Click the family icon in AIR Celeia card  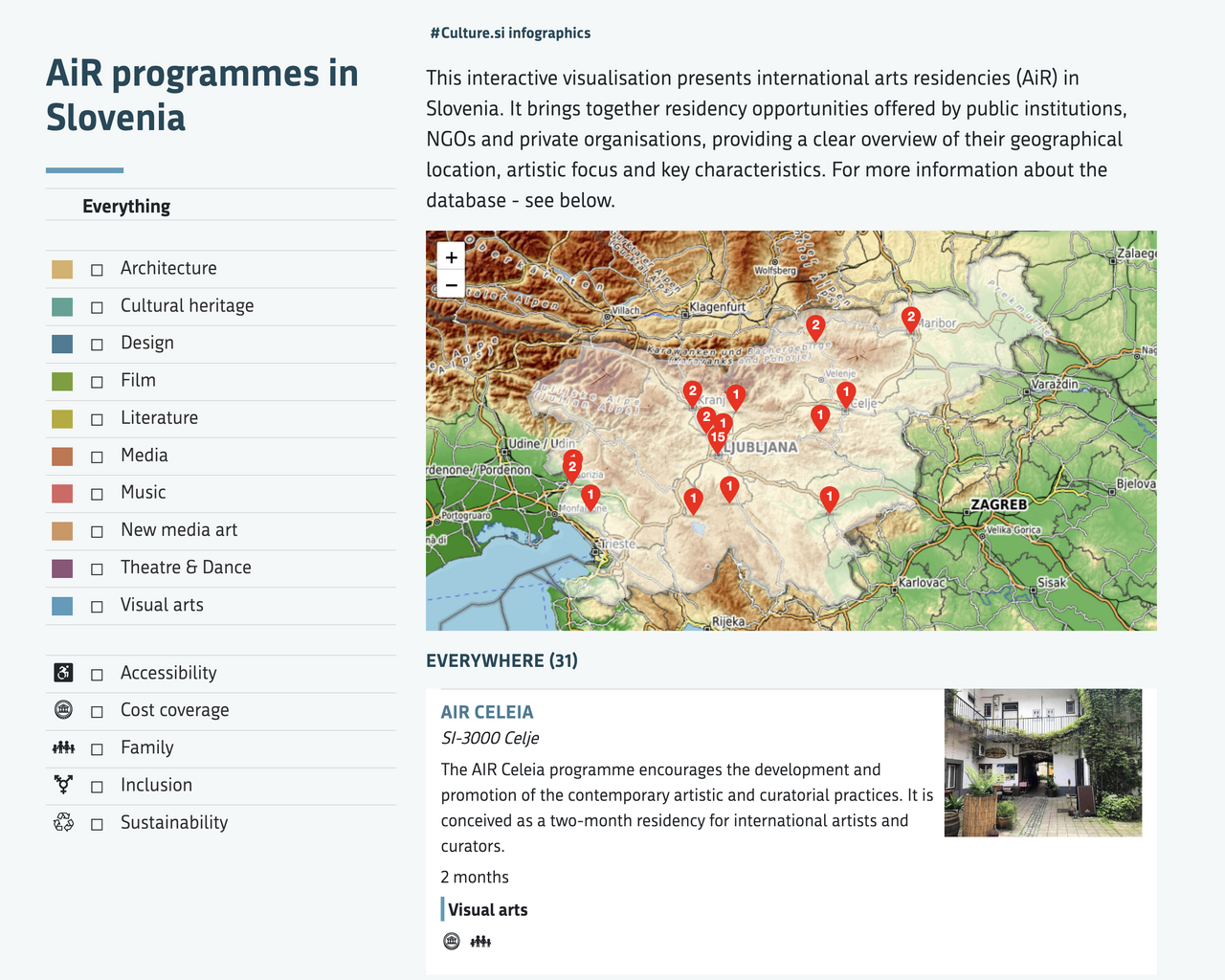(480, 942)
